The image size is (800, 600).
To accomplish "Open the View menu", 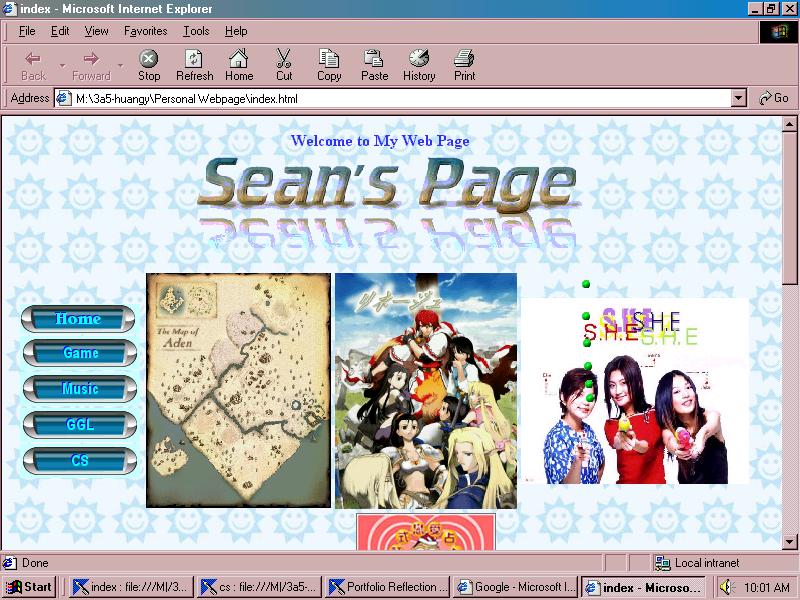I will 96,31.
